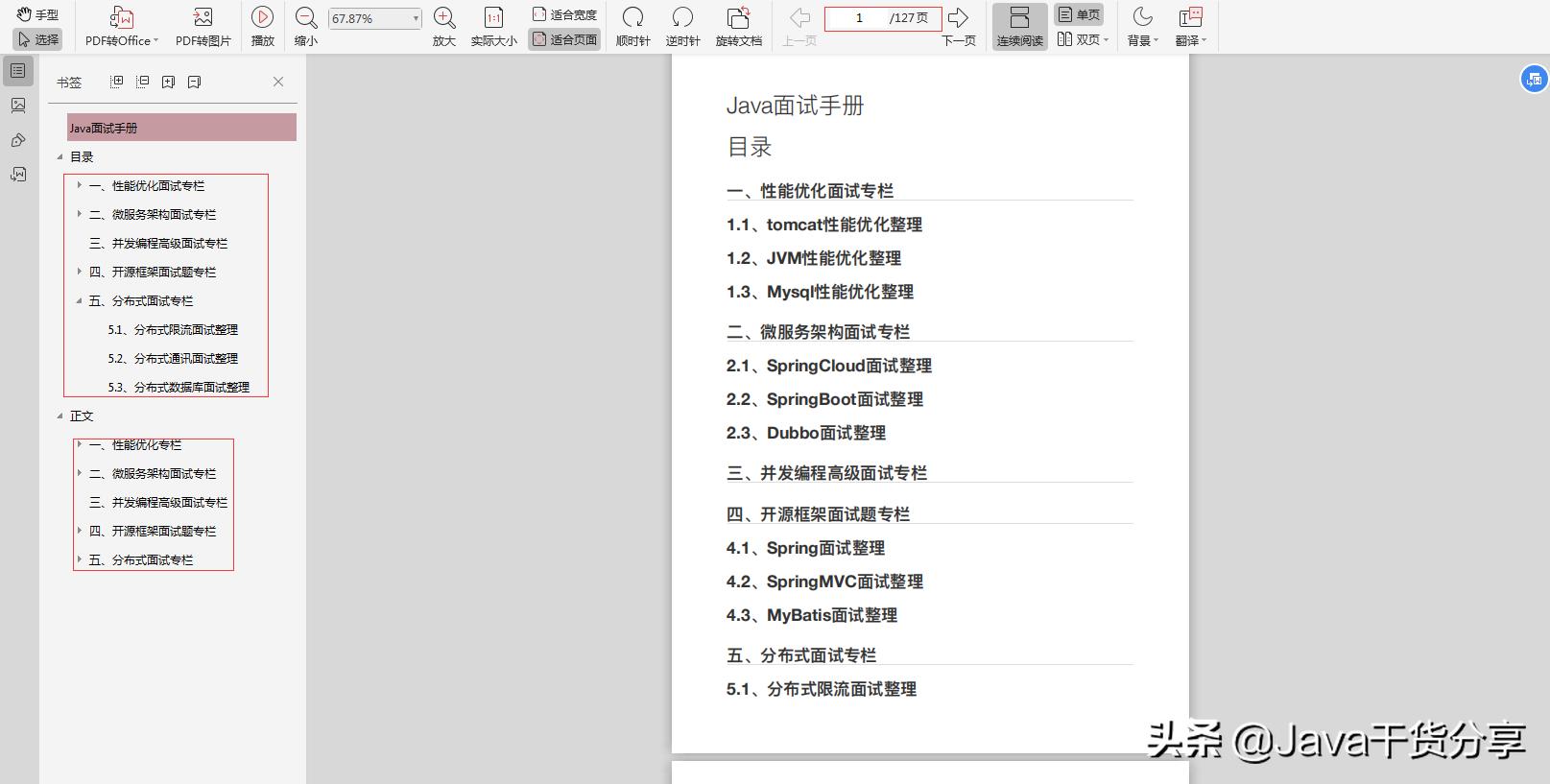Open the 双页 double page dropdown

pos(1083,39)
